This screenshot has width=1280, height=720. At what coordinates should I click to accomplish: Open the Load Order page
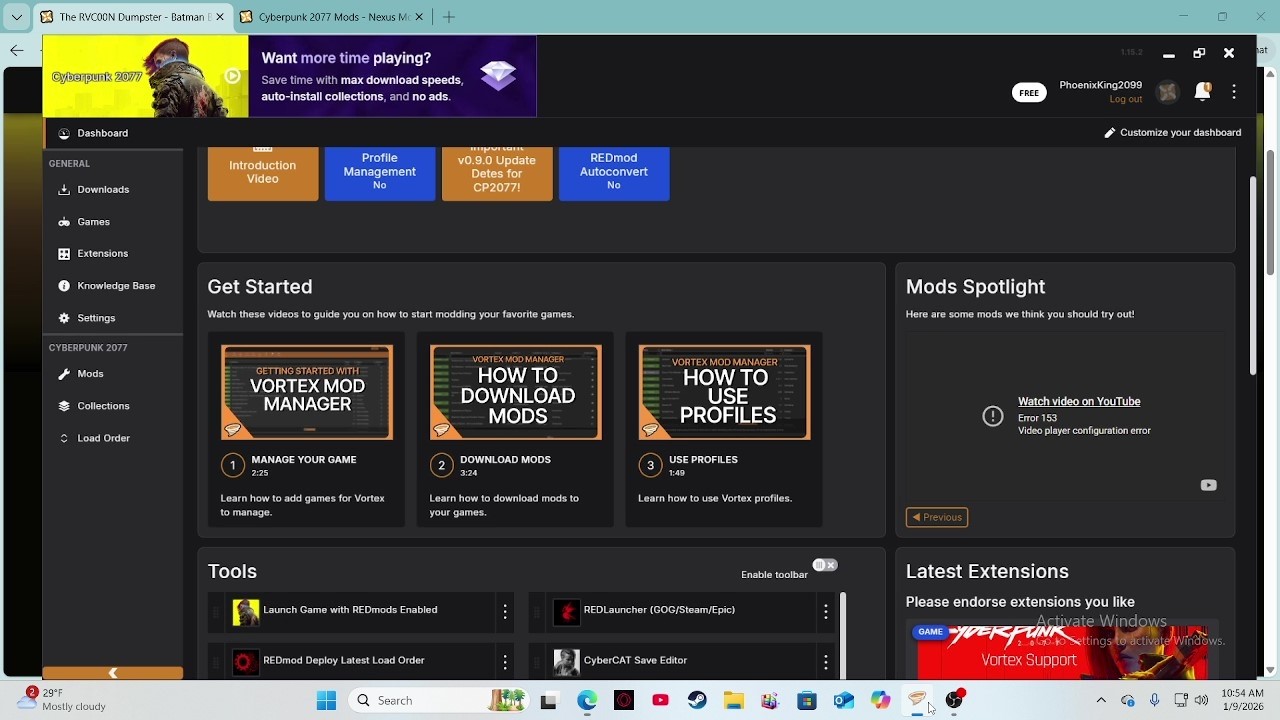click(112, 438)
